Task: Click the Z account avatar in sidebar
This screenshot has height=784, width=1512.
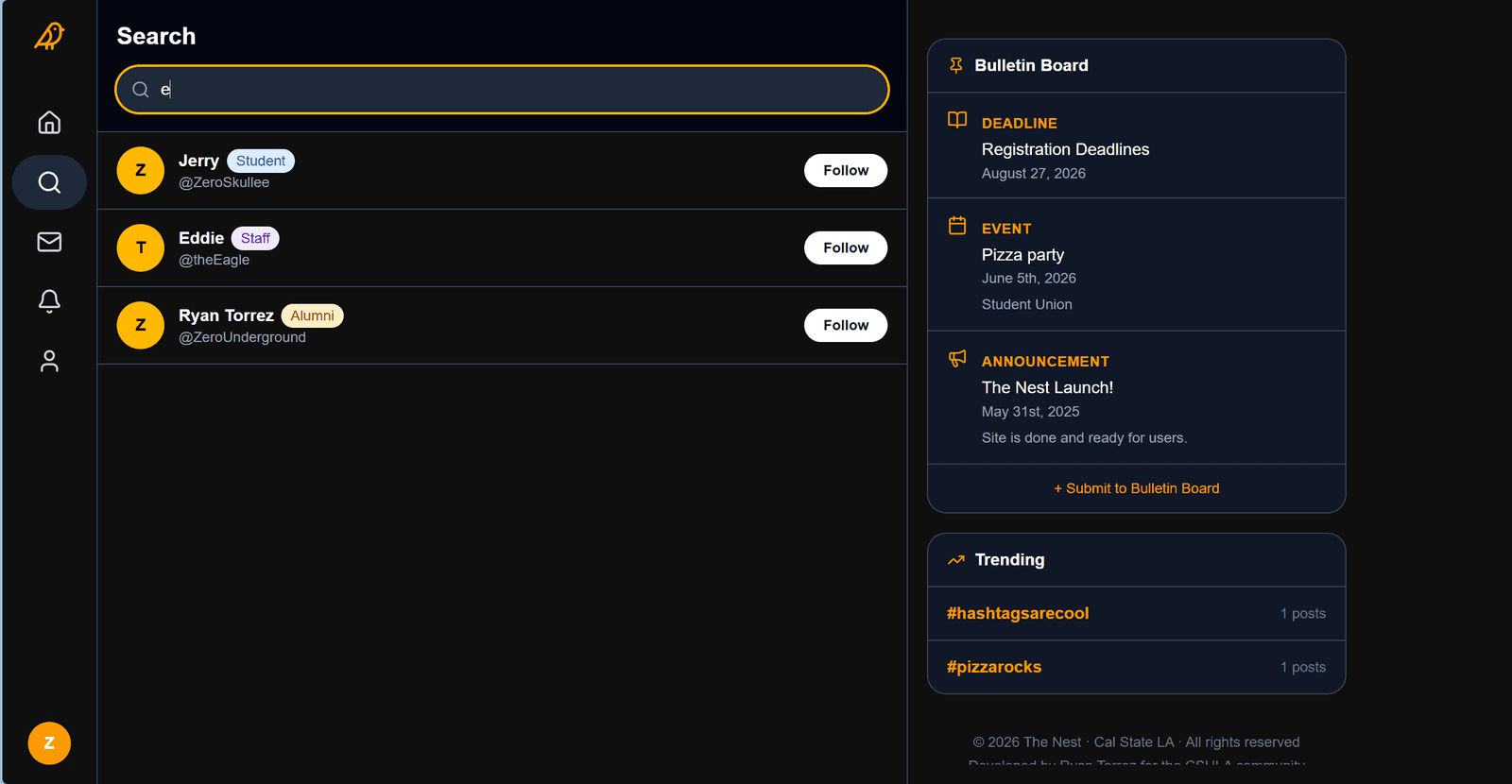Action: pos(49,743)
